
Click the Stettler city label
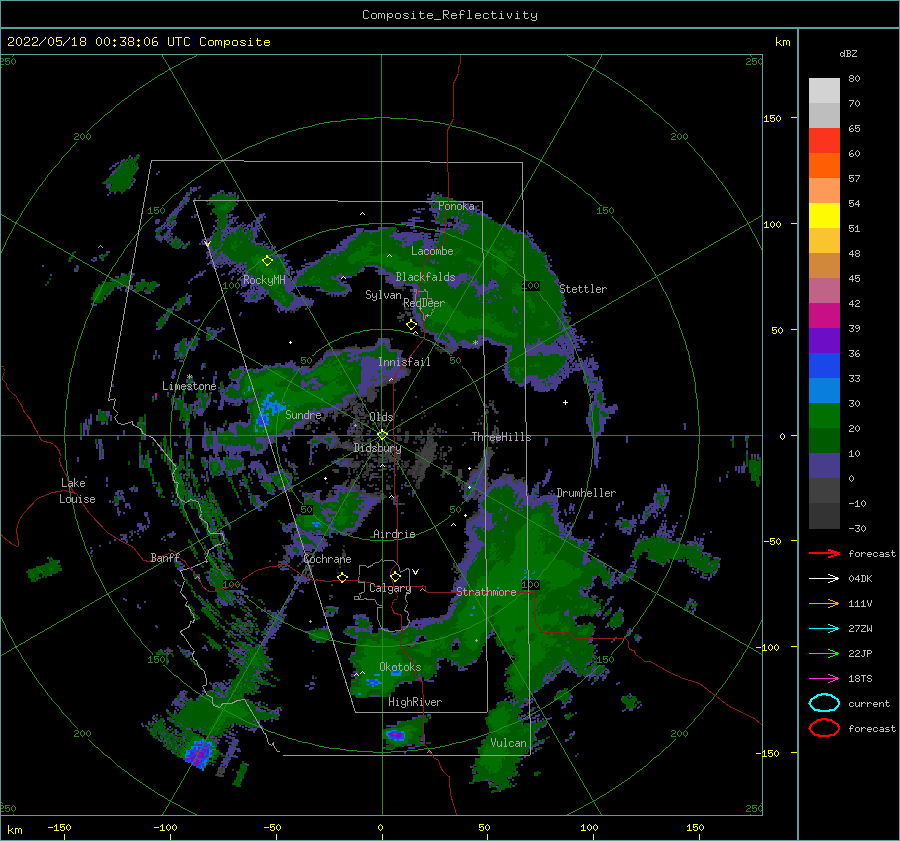(583, 289)
